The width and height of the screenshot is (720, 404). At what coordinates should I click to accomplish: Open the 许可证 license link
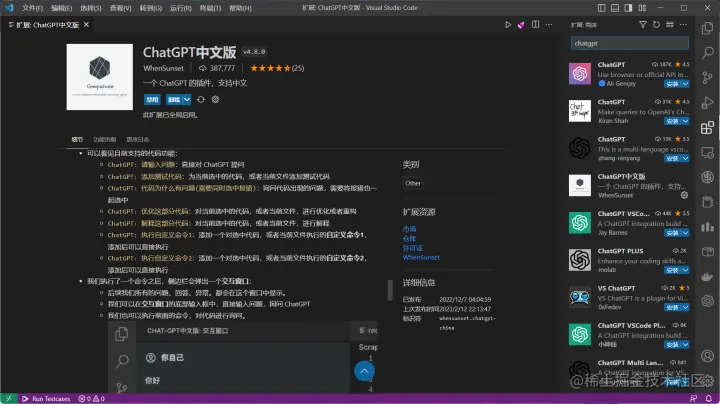pyautogui.click(x=412, y=248)
